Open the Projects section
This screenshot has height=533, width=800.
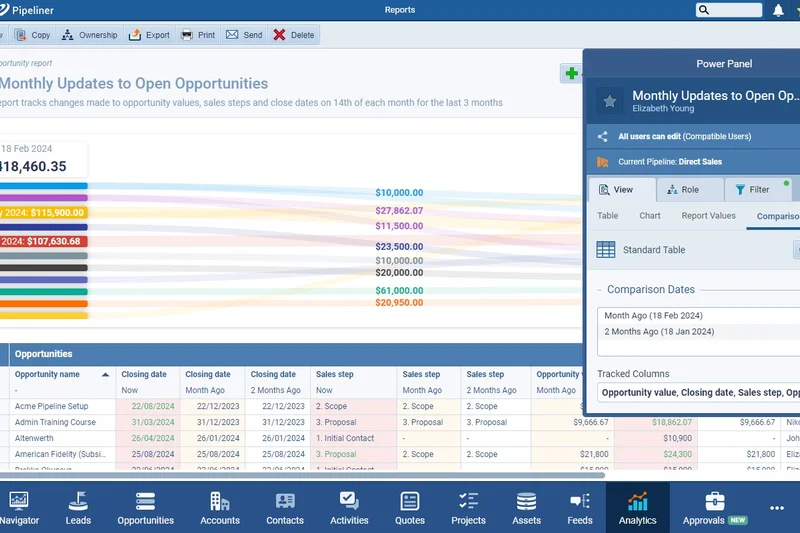tap(468, 508)
